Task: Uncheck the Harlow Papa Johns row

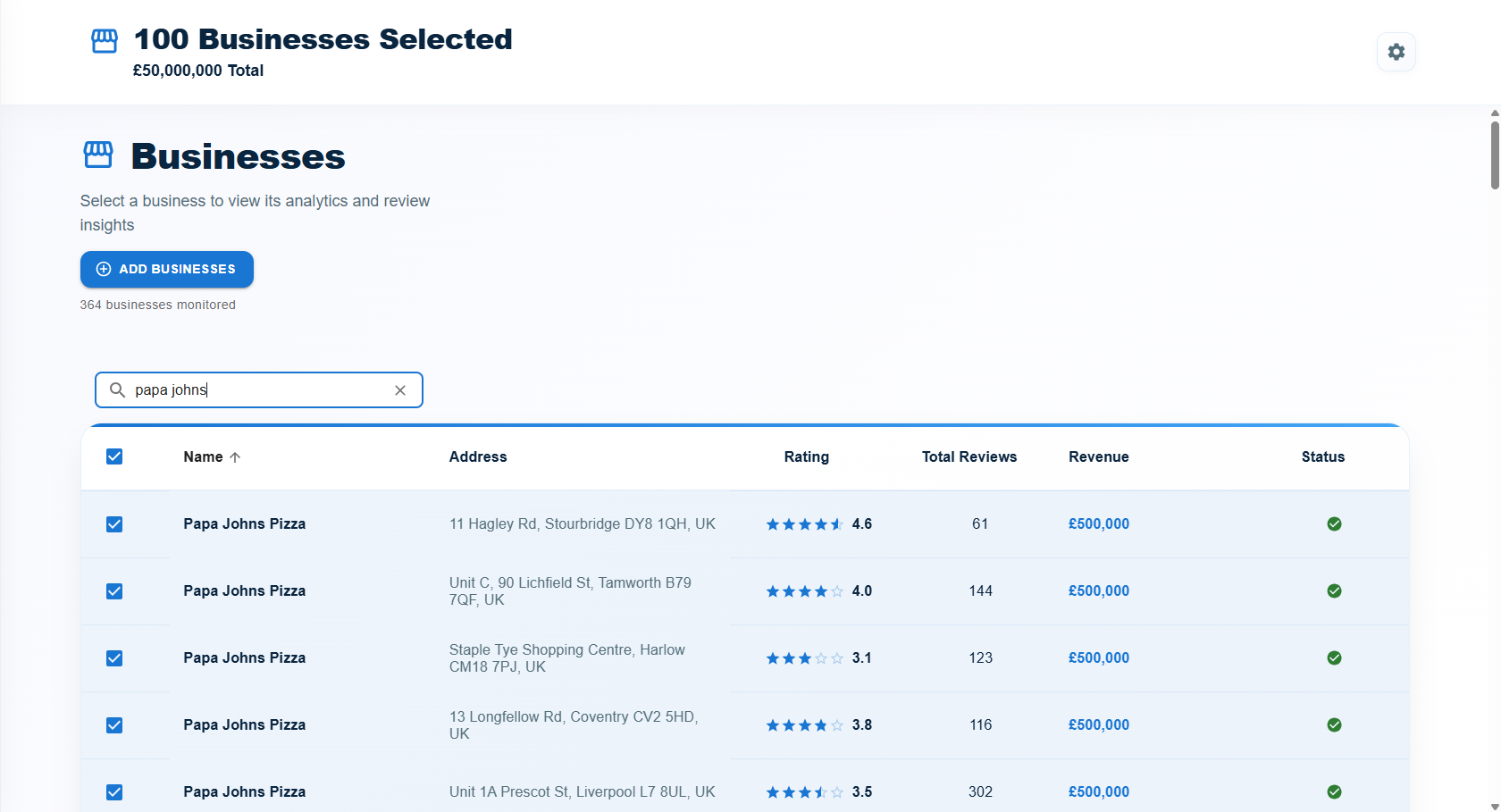Action: (x=114, y=658)
